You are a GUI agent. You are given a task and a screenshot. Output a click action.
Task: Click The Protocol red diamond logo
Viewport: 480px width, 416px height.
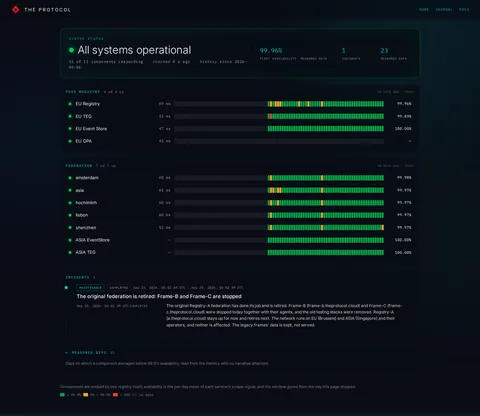pos(15,10)
